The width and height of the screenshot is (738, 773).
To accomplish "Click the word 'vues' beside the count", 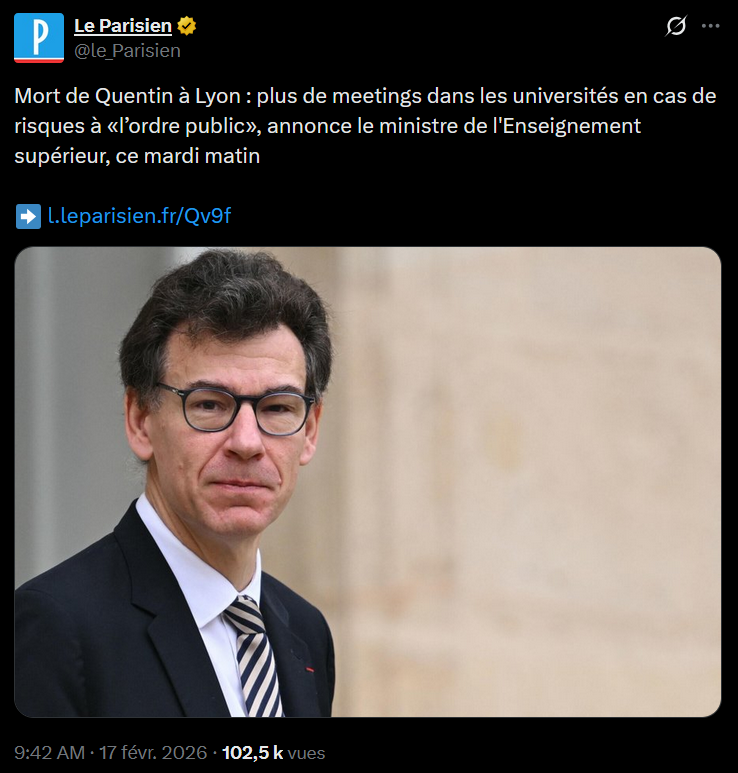I will pyautogui.click(x=306, y=753).
